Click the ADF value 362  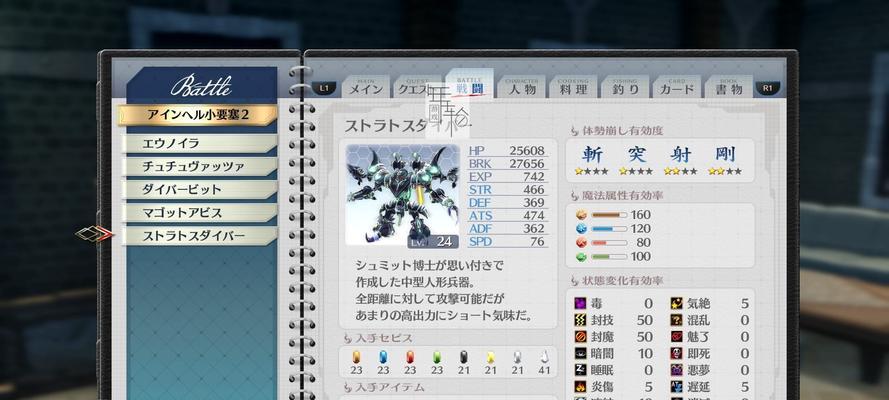pos(534,229)
